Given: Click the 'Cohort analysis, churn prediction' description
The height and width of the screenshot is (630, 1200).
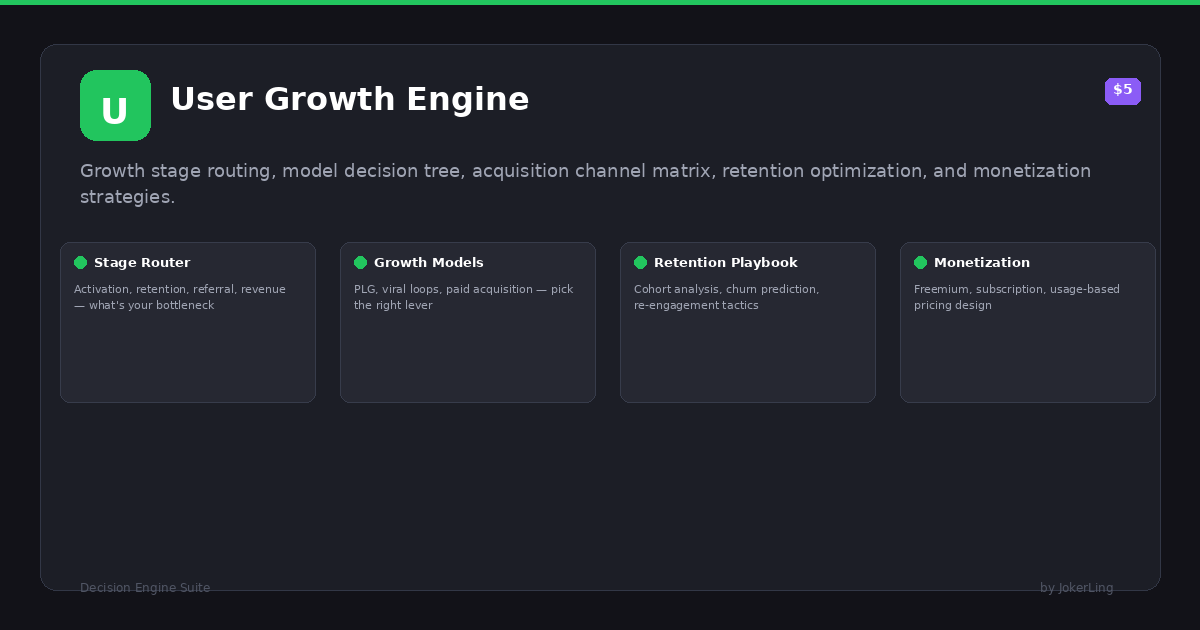Looking at the screenshot, I should (726, 297).
